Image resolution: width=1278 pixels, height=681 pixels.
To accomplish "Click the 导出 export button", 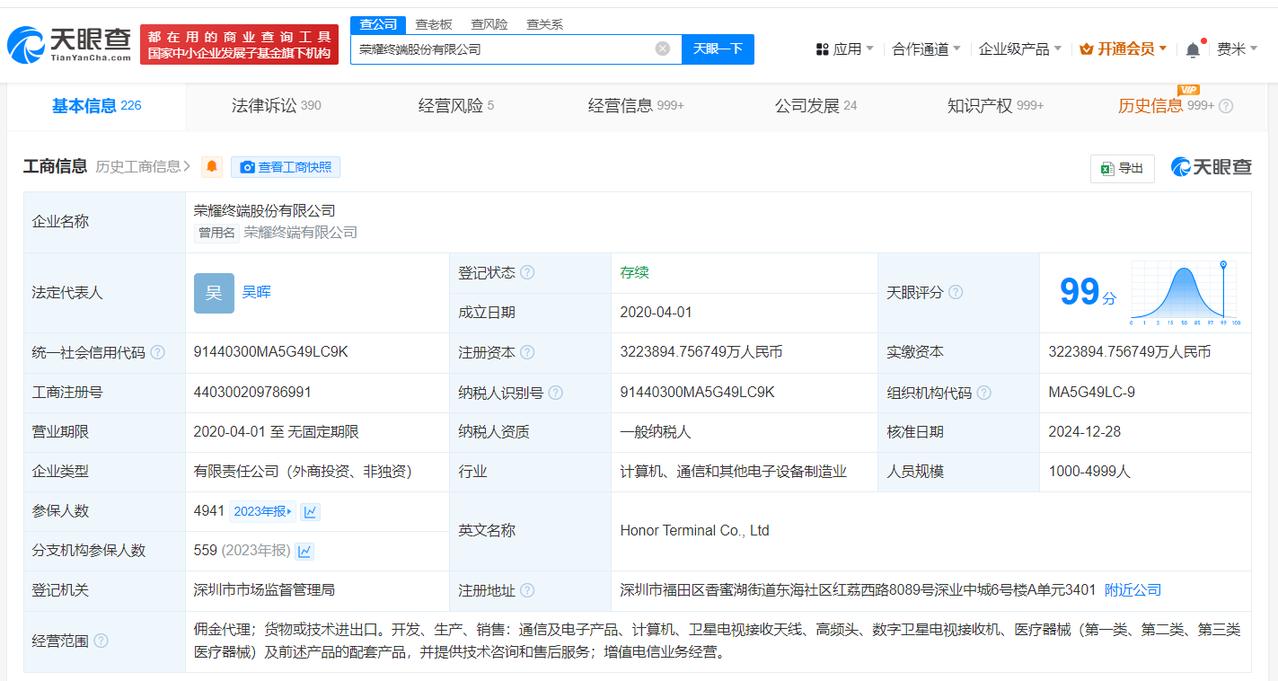I will click(1122, 168).
